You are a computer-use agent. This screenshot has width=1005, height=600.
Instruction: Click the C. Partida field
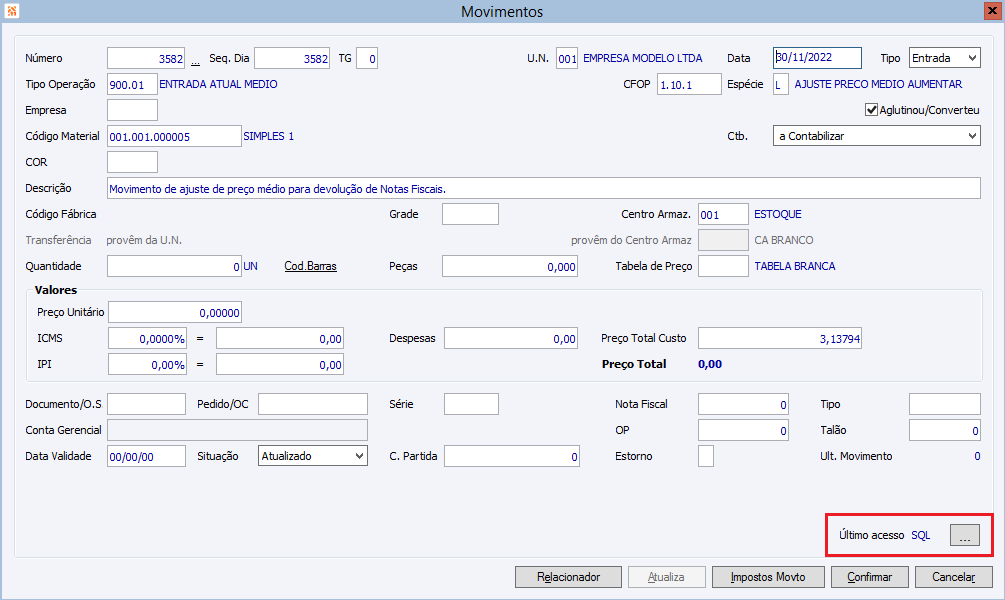pyautogui.click(x=511, y=456)
